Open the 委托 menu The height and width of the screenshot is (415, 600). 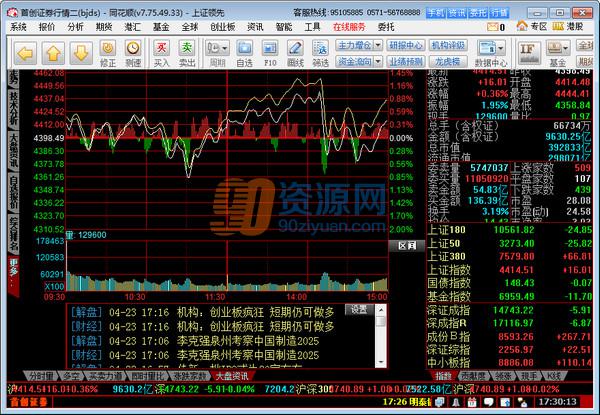click(x=386, y=27)
